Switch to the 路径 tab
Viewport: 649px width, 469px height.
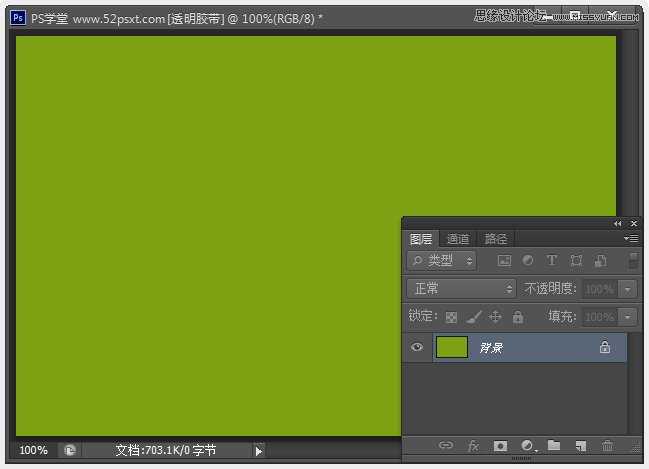(x=495, y=239)
